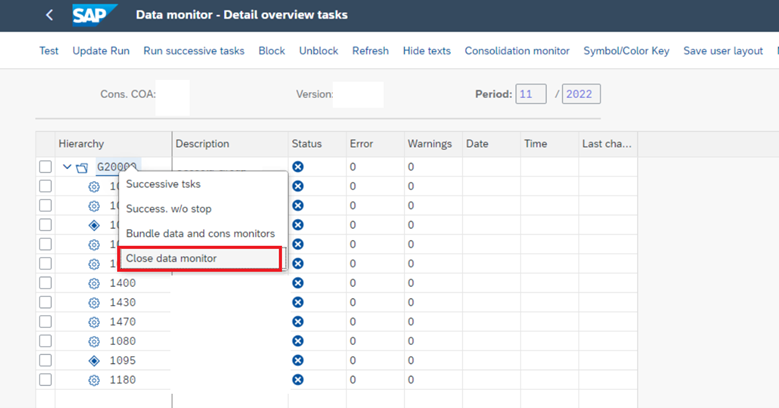The height and width of the screenshot is (408, 779).
Task: Click the diamond icon for task 1095
Action: 94,360
